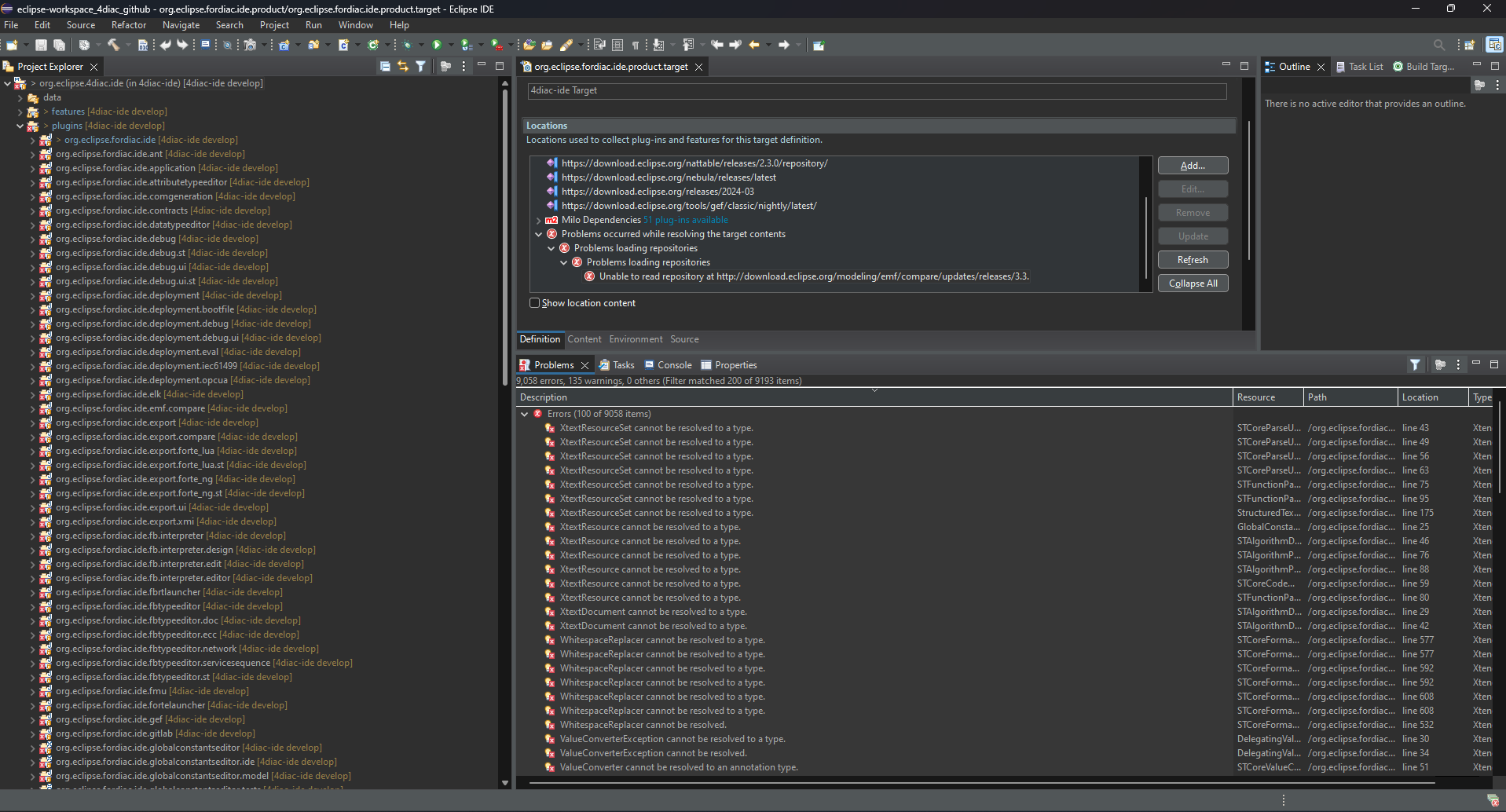This screenshot has width=1506, height=812.
Task: Select 'ValueConverter cannot be resolved to an annotation type.'
Action: point(678,767)
